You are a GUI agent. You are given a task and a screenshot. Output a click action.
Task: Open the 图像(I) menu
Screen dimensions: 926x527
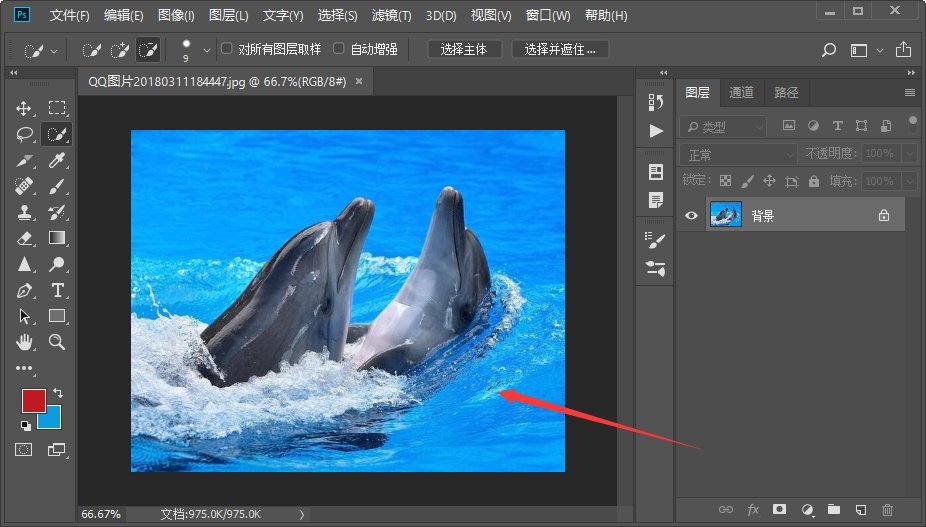[x=176, y=15]
